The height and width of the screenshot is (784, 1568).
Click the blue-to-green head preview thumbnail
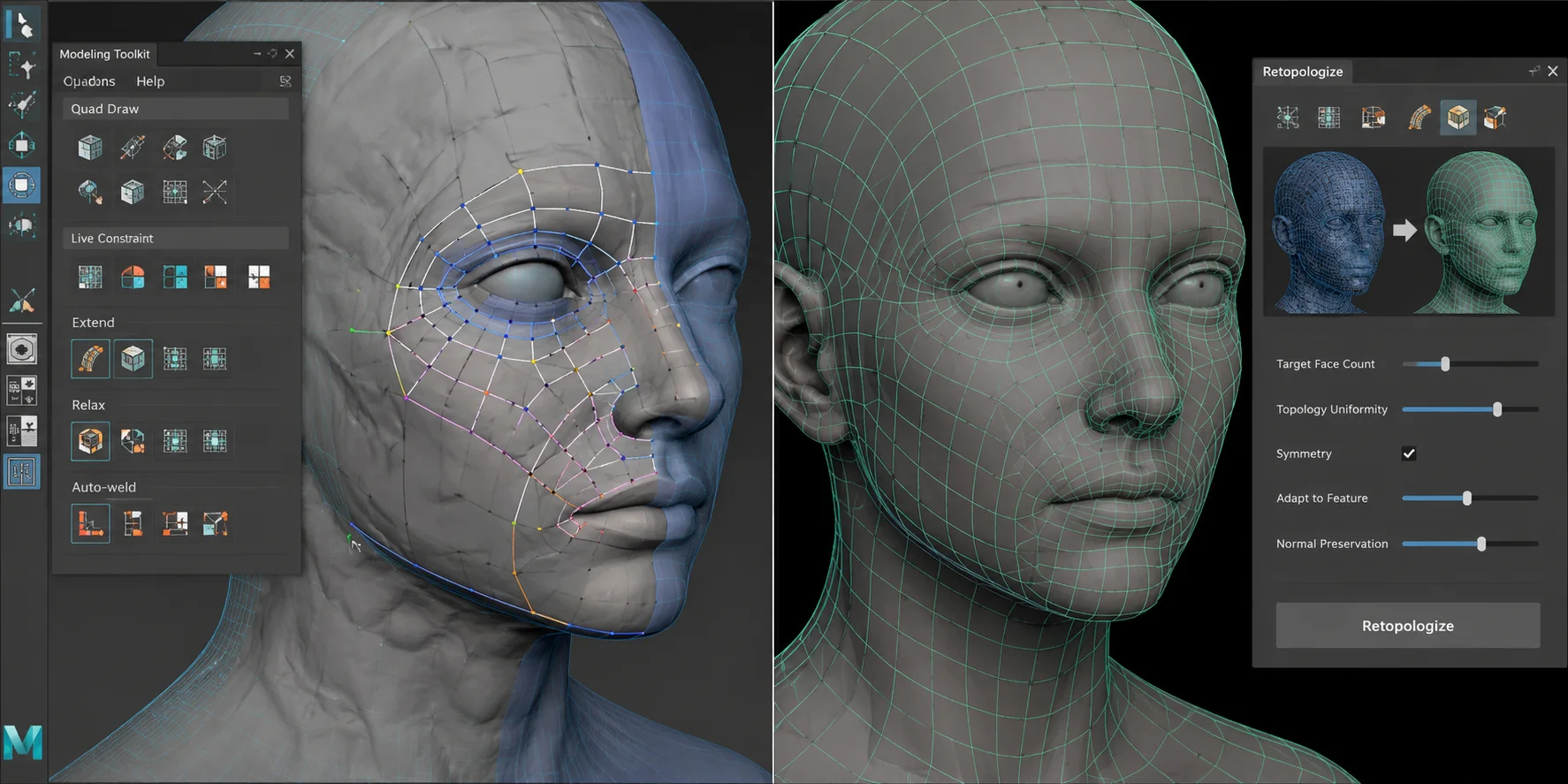click(x=1409, y=232)
